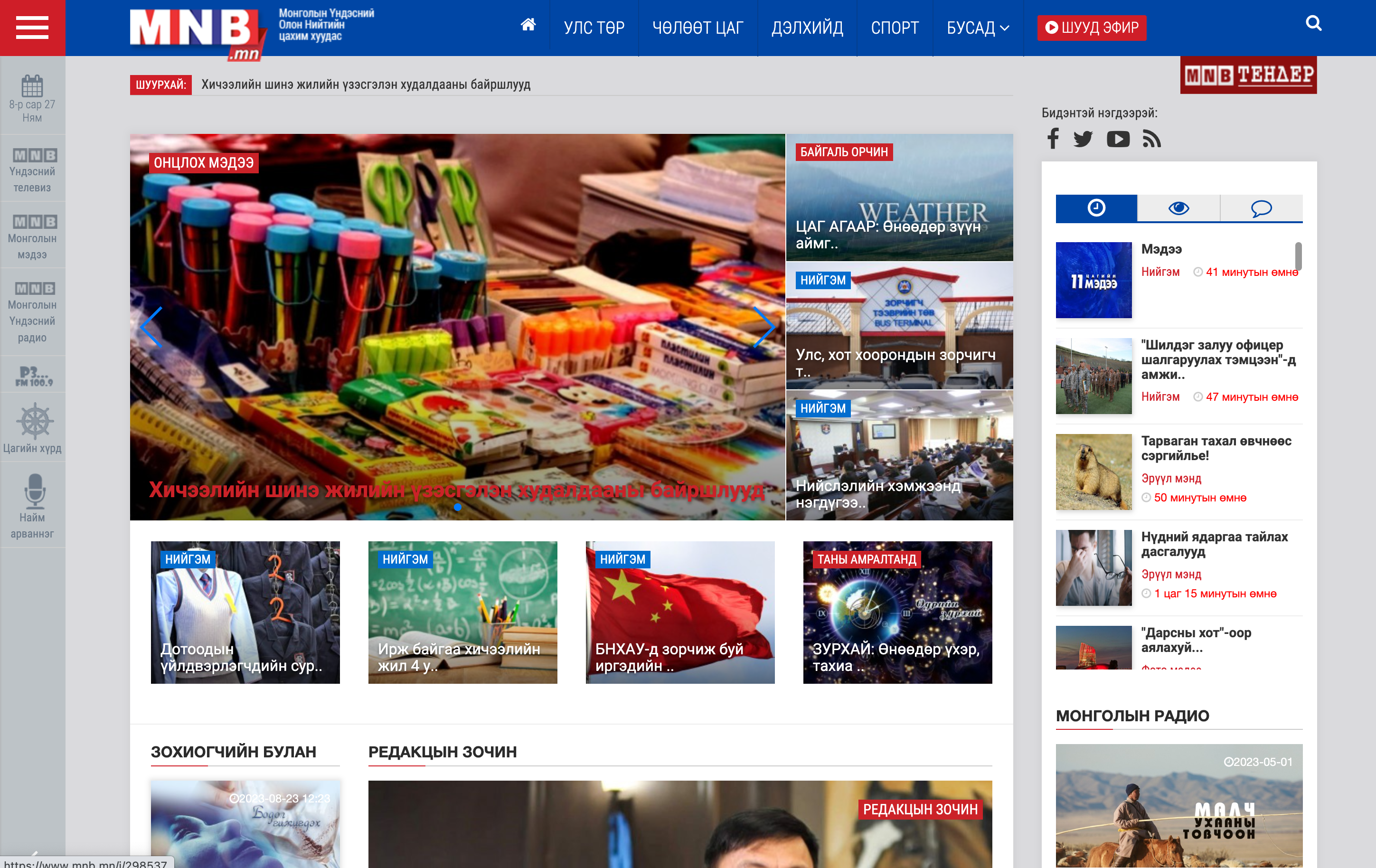
Task: Open the Найм арваннэг microphone icon
Action: (x=34, y=491)
